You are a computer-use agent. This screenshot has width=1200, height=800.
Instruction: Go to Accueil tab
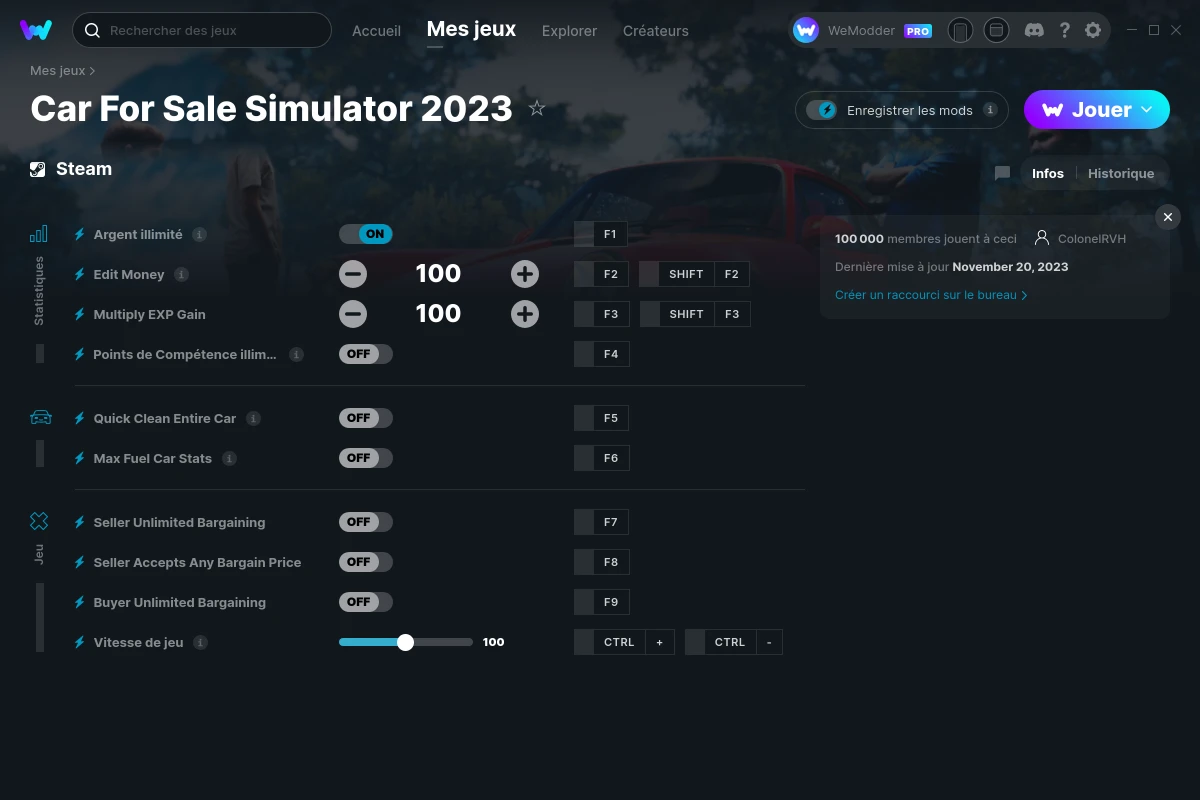pos(376,31)
